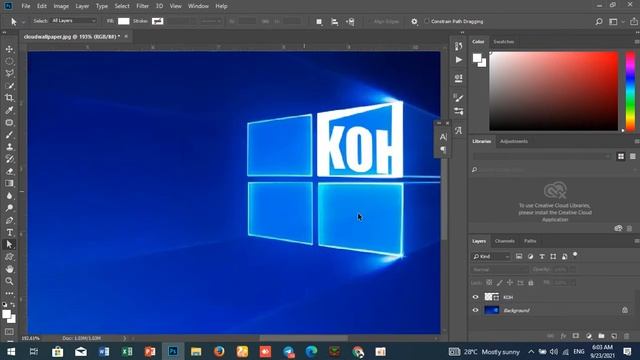The height and width of the screenshot is (360, 640).
Task: Switch to the Adjustments tab
Action: tap(514, 141)
